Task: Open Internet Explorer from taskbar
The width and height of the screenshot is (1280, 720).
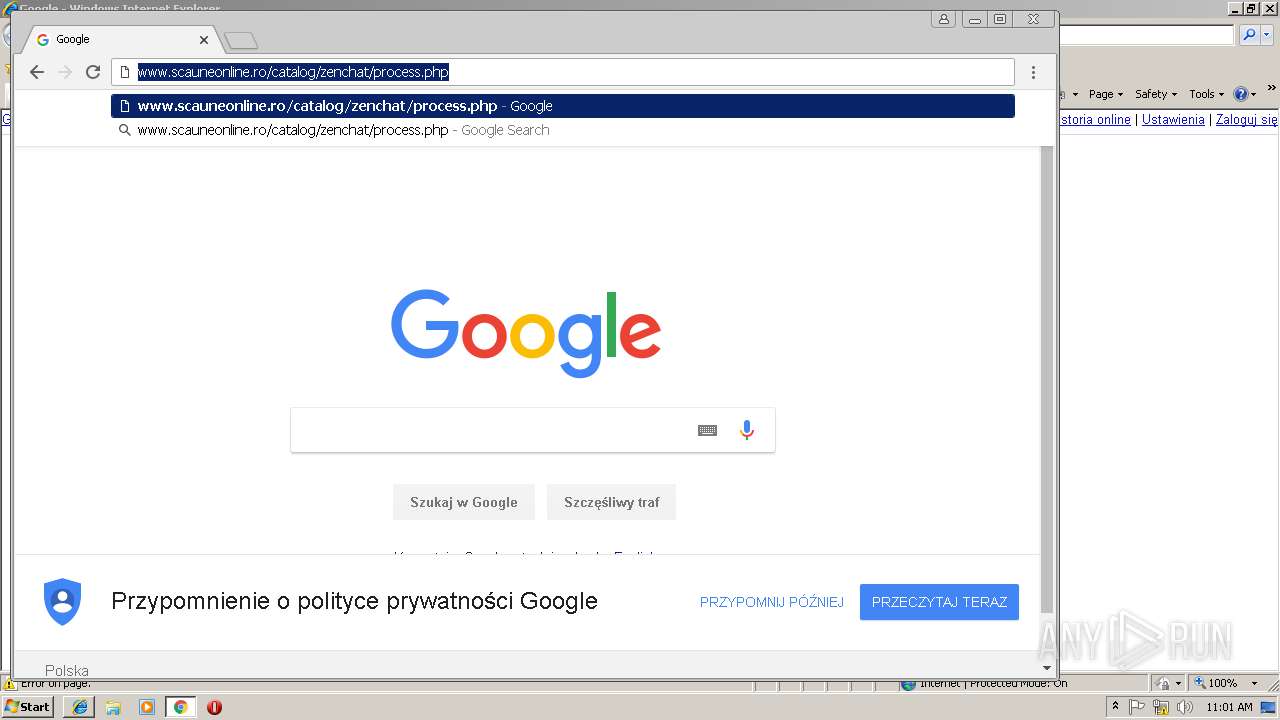Action: pos(80,707)
